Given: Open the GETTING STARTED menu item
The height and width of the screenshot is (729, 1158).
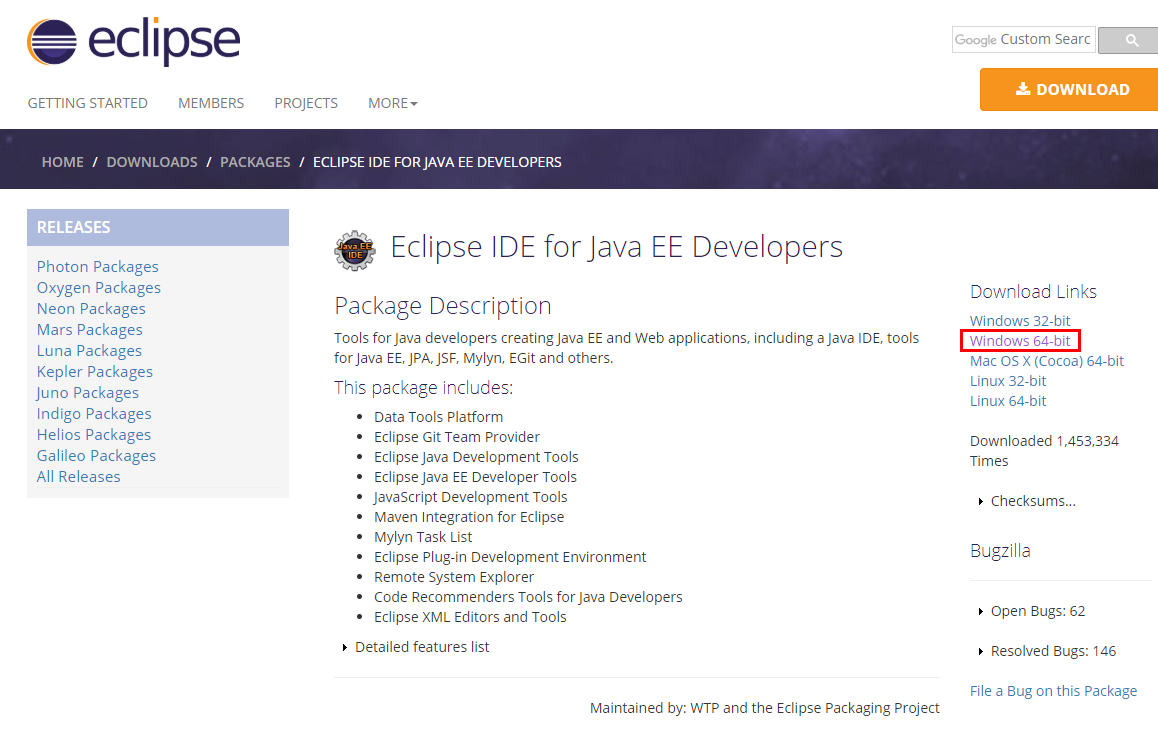Looking at the screenshot, I should [x=88, y=103].
